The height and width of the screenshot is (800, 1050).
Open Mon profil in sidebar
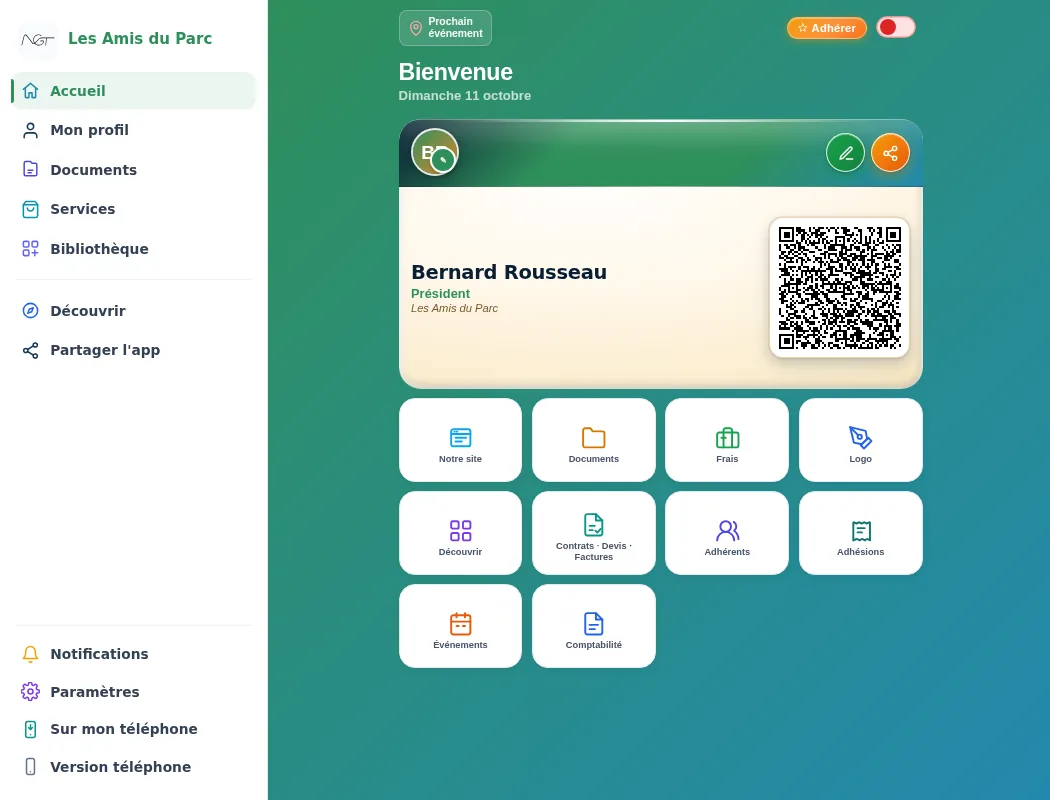134,130
